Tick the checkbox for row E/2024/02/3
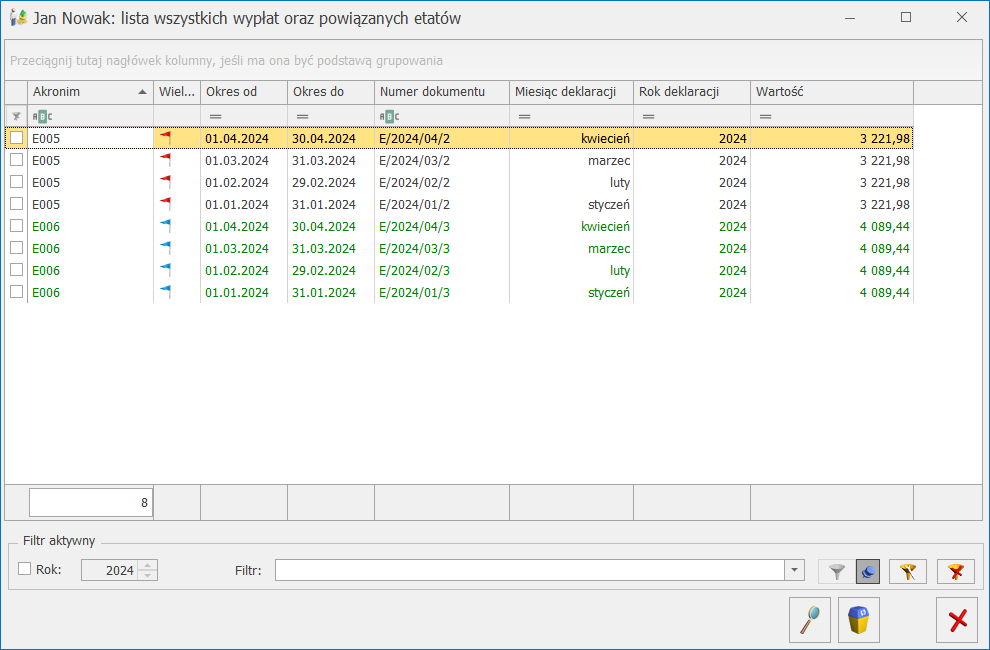This screenshot has width=990, height=650. click(16, 270)
